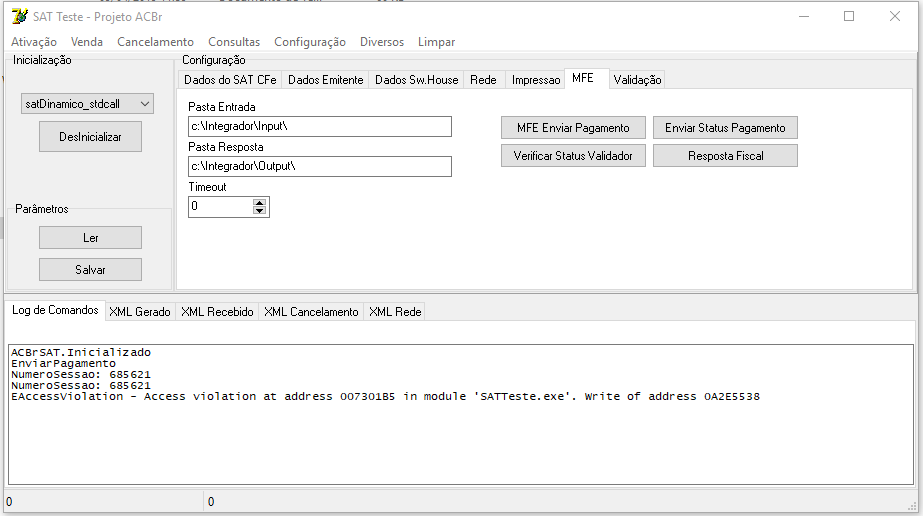Click the Resposta Fiscal button
923x516 pixels.
click(x=725, y=156)
